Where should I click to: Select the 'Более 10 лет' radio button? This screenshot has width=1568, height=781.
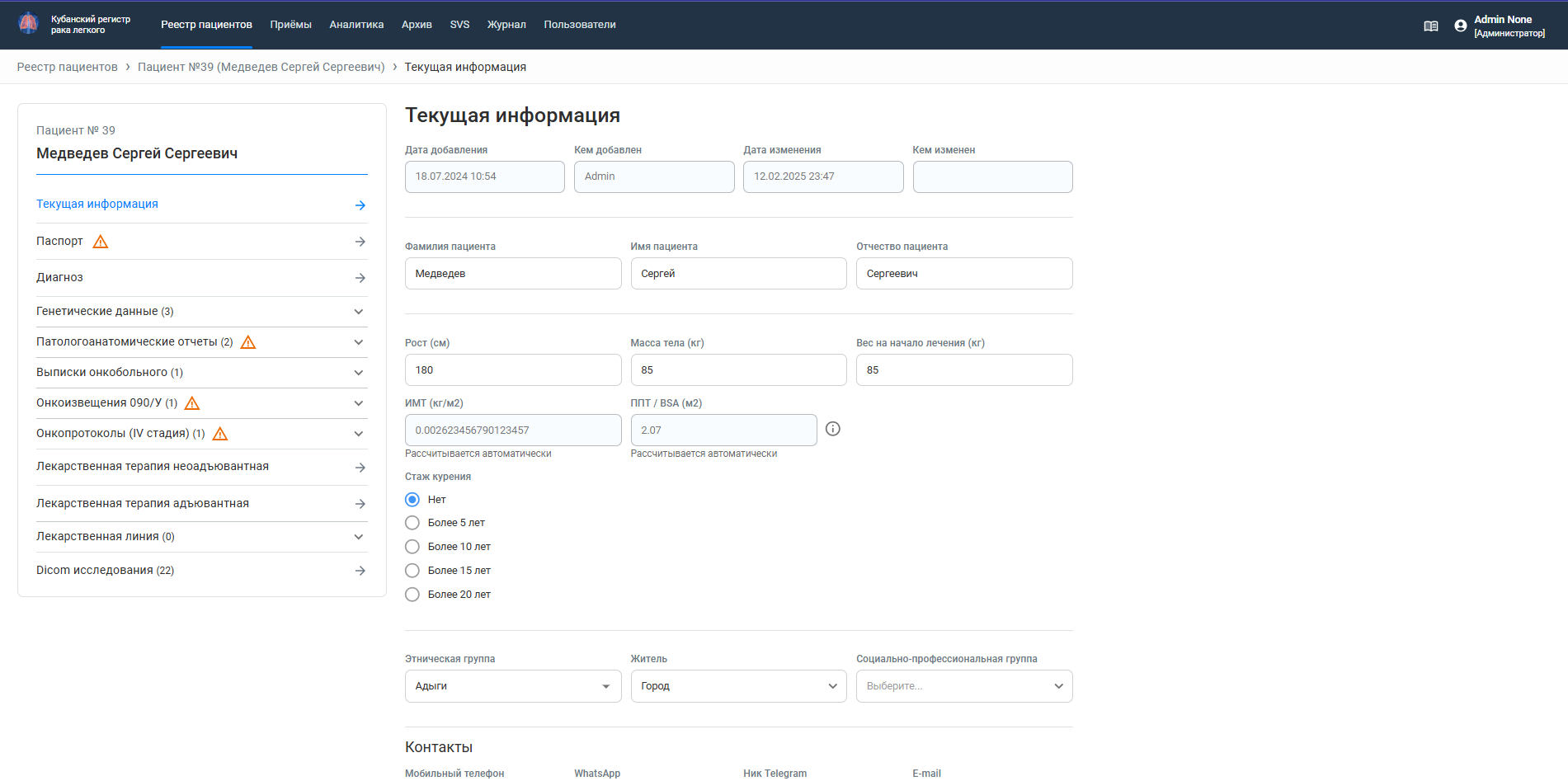[x=412, y=547]
